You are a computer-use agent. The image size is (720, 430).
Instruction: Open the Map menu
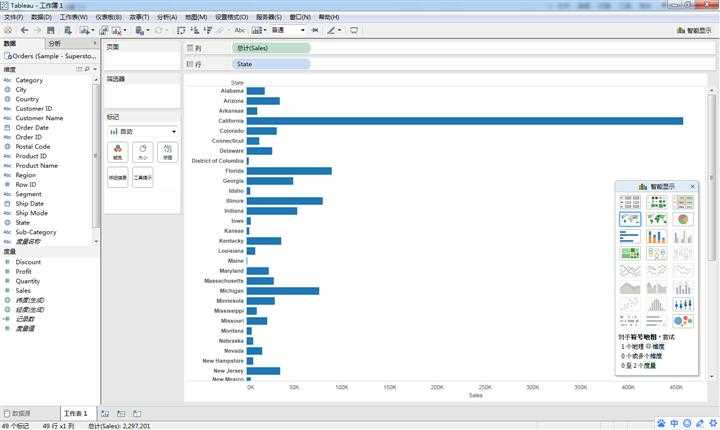(x=196, y=17)
